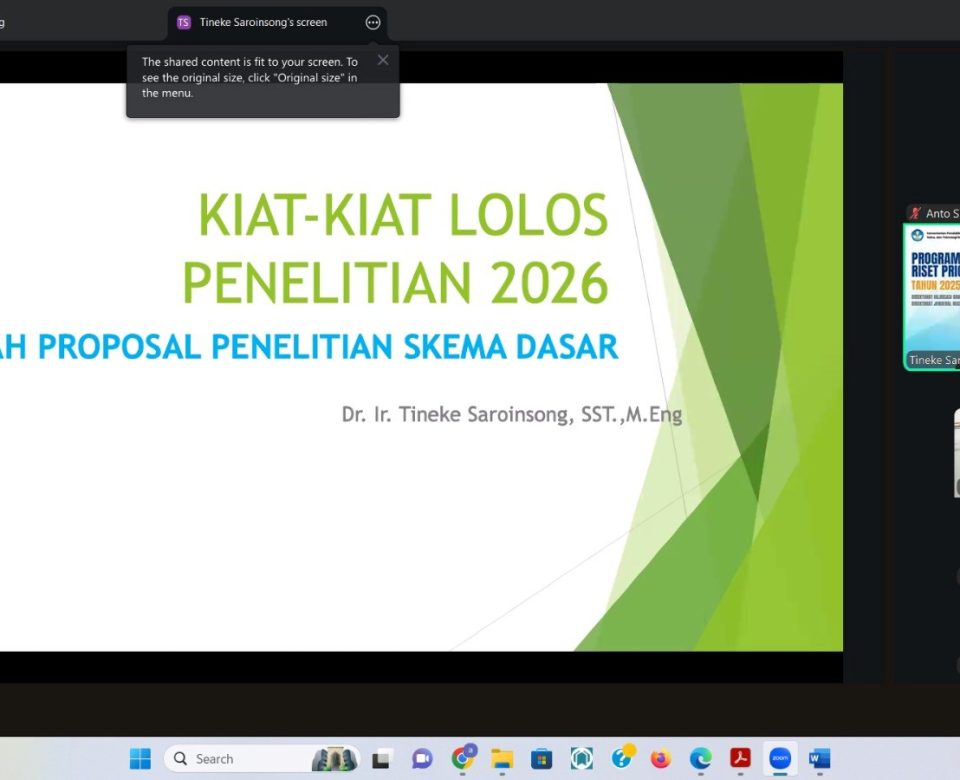Launch Firefox from the taskbar
Screen dimensions: 960x780
tap(660, 759)
